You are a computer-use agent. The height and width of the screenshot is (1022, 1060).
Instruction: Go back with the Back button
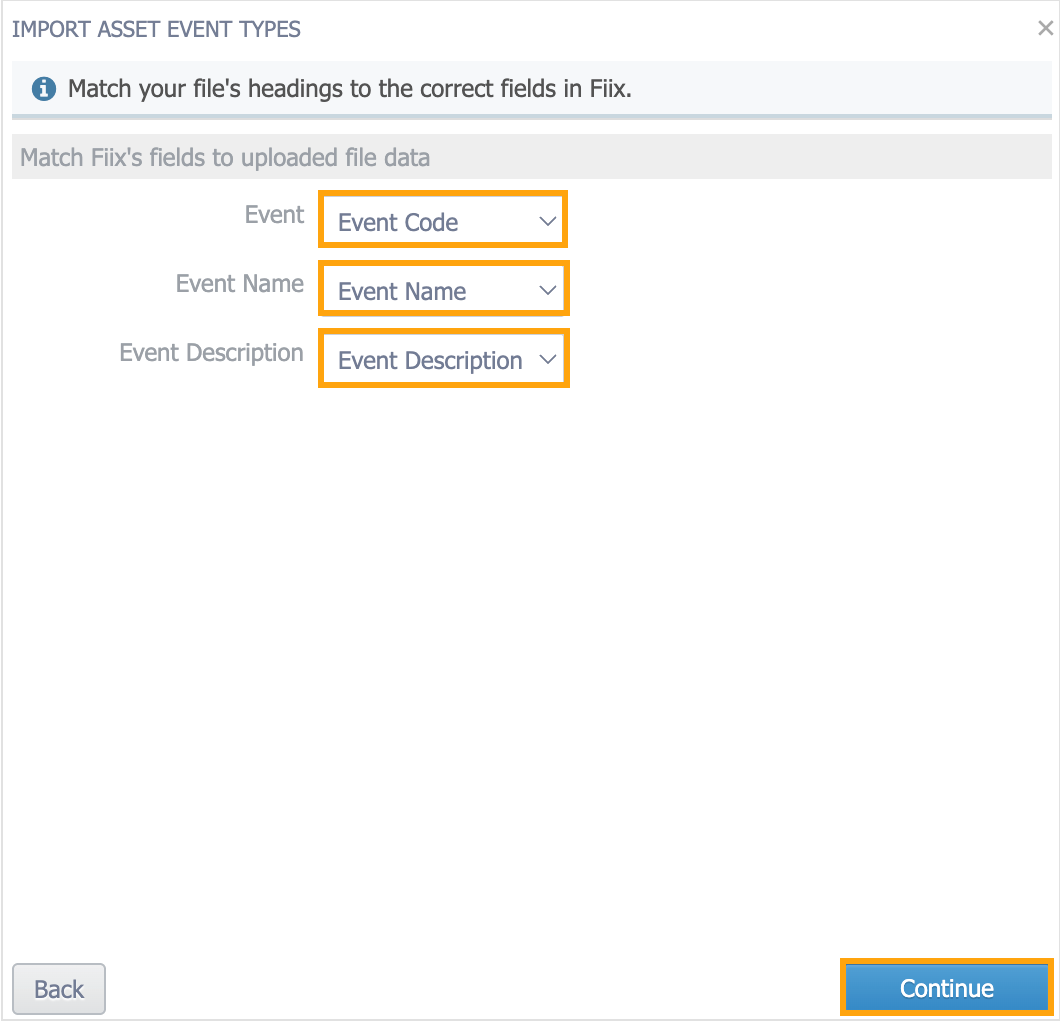[x=59, y=989]
